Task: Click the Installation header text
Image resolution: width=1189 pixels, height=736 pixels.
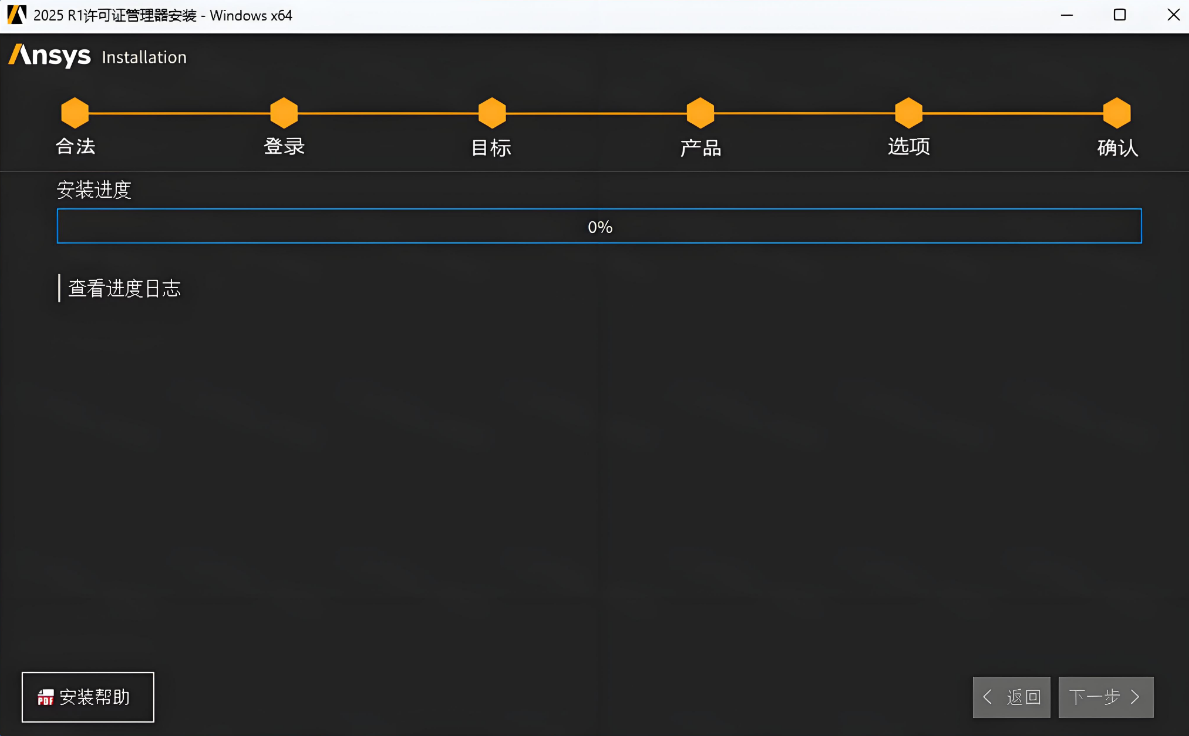Action: click(144, 58)
